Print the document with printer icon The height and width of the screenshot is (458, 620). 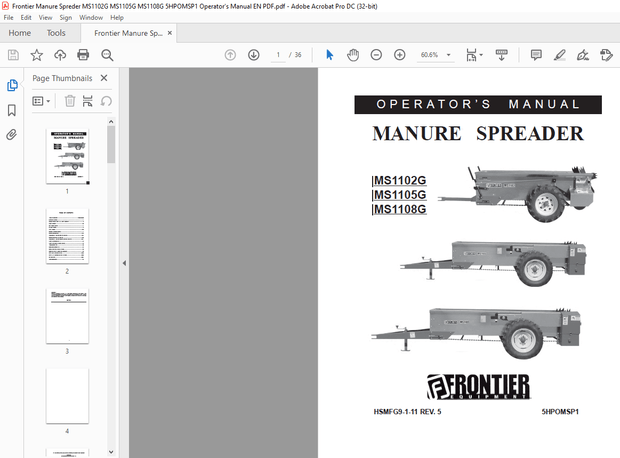(83, 55)
